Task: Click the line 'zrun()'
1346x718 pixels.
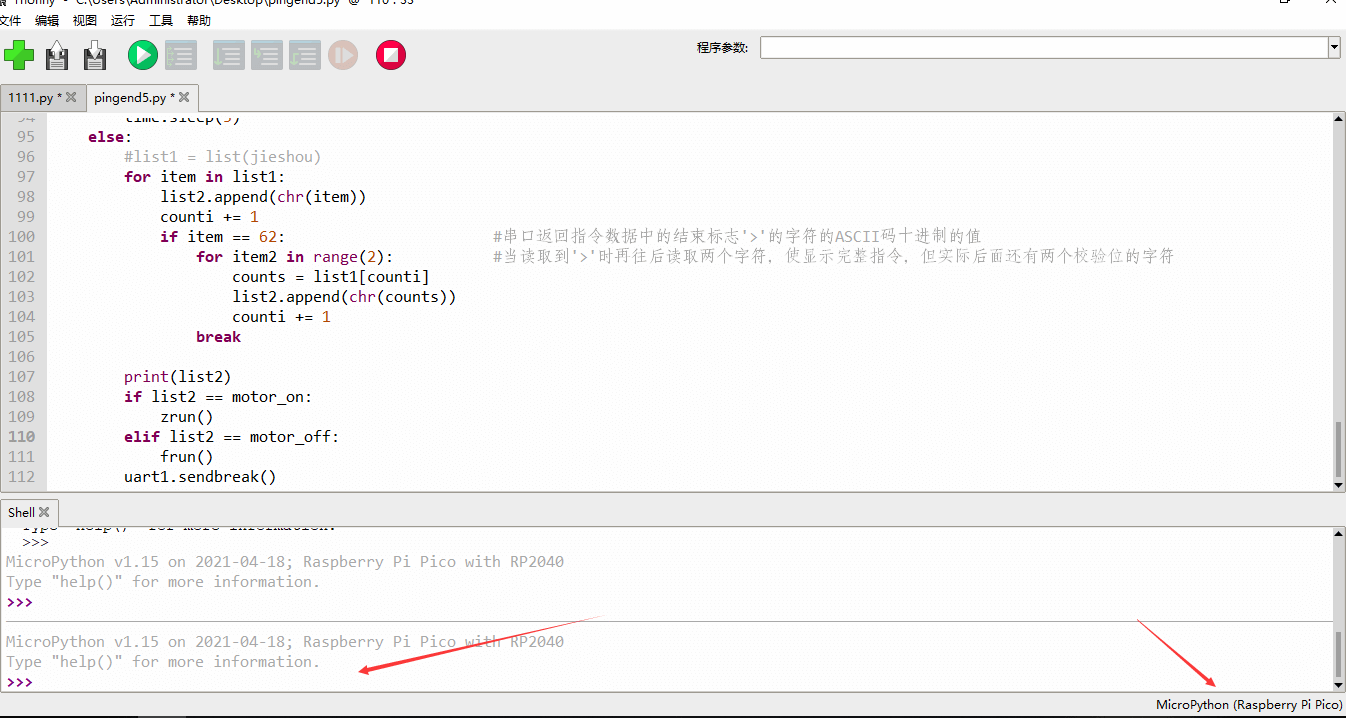Action: click(187, 416)
